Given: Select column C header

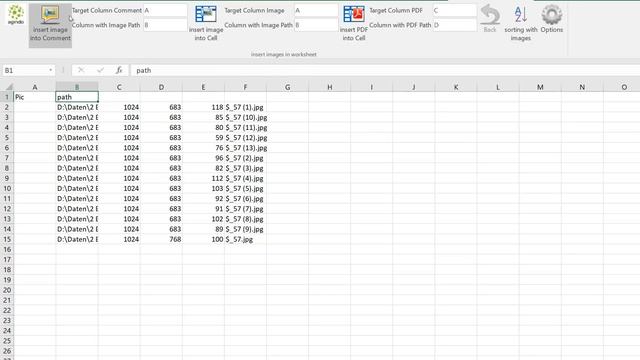Looking at the screenshot, I should coord(119,87).
